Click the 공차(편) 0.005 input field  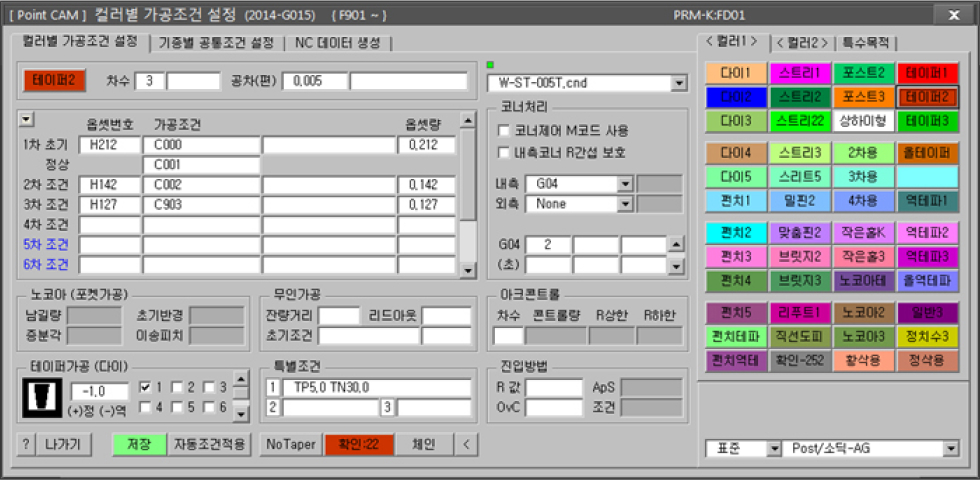tap(314, 80)
